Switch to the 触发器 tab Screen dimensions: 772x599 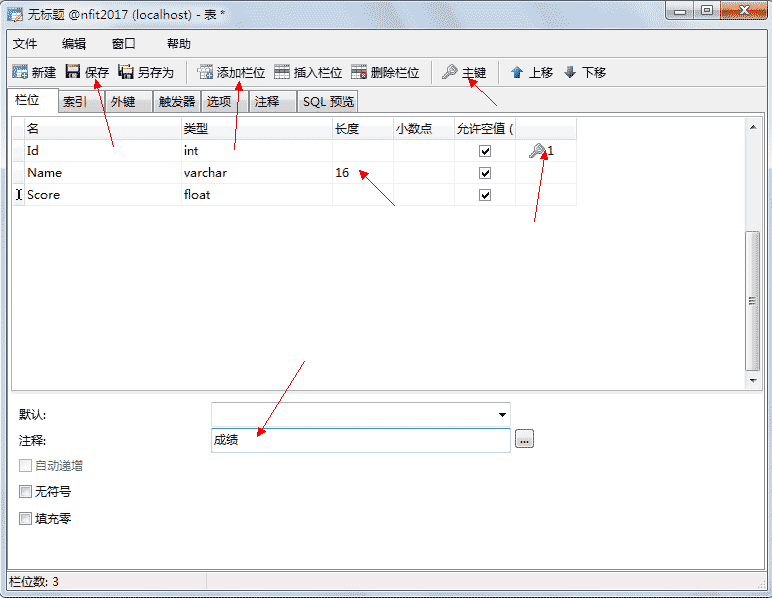point(177,102)
